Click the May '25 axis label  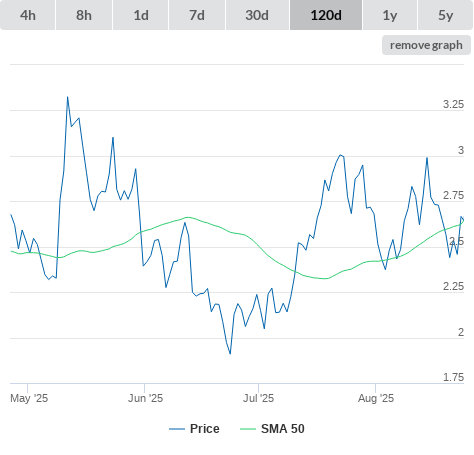click(29, 398)
